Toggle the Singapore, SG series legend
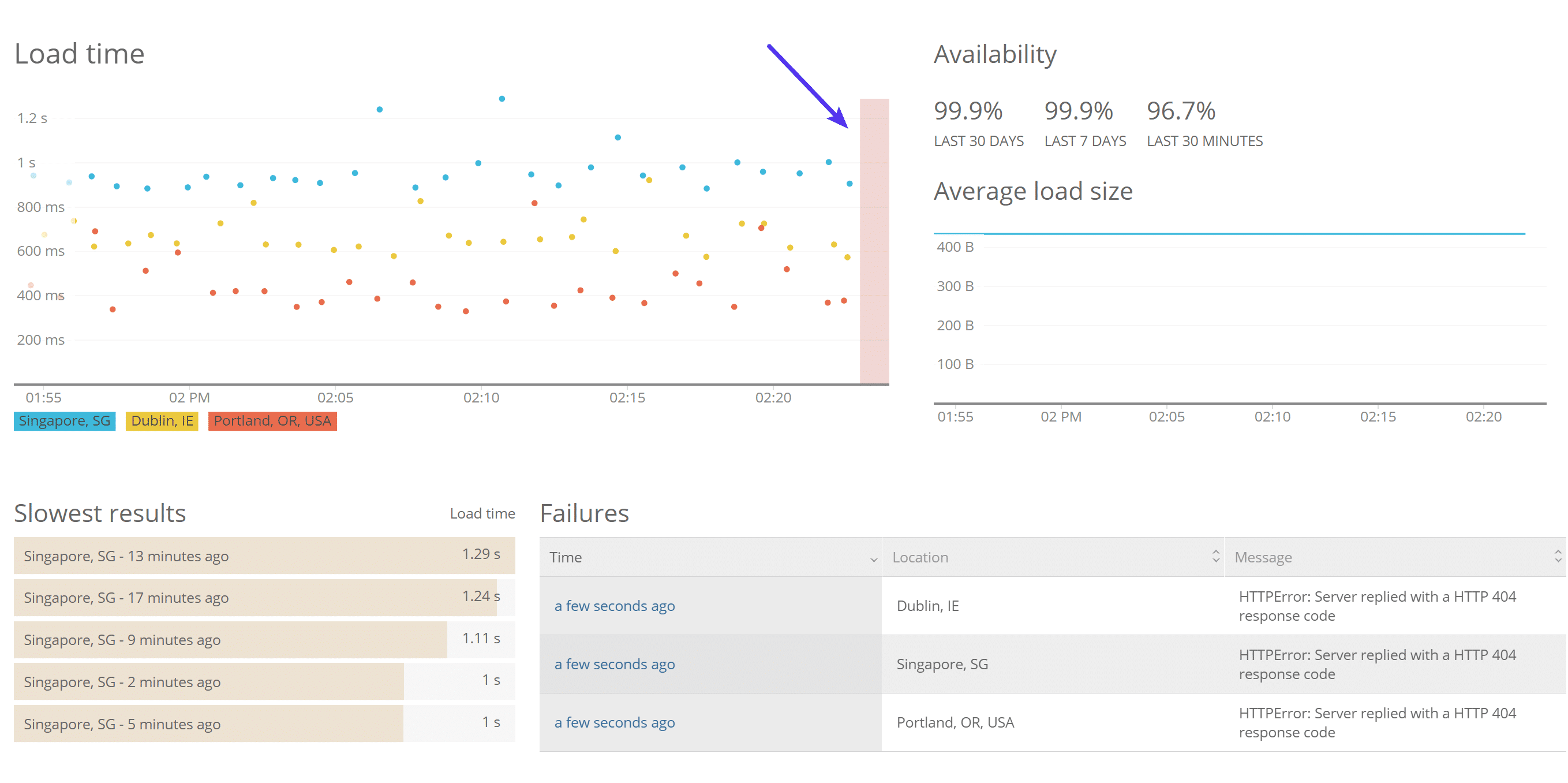This screenshot has height=783, width=1568. [x=64, y=420]
